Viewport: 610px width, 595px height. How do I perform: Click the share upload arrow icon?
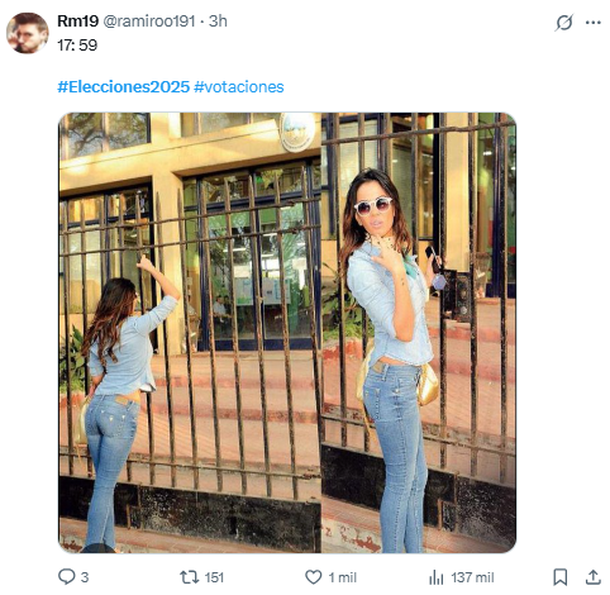click(x=592, y=577)
